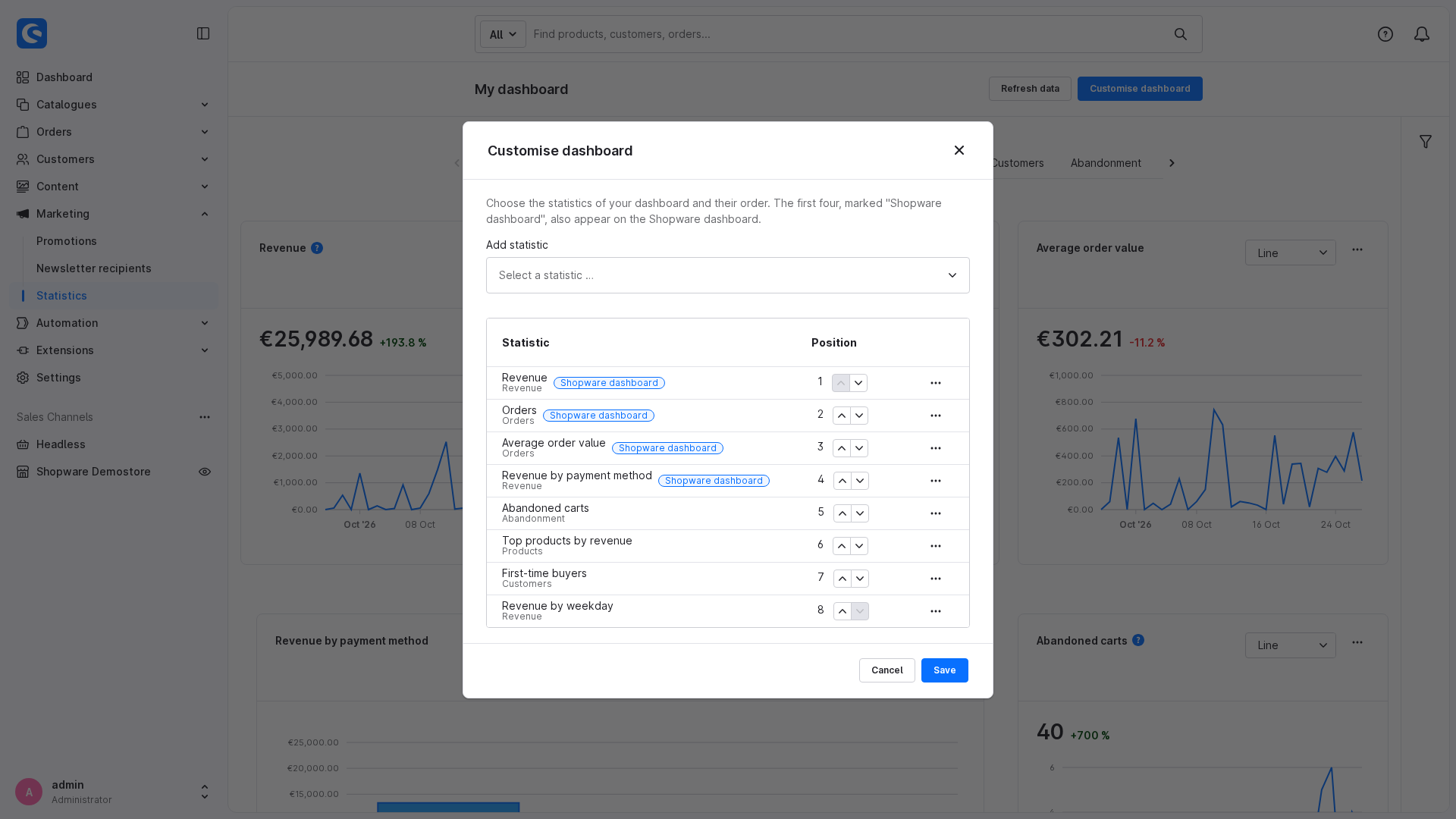Click the Customise dashboard button

coord(1140,89)
